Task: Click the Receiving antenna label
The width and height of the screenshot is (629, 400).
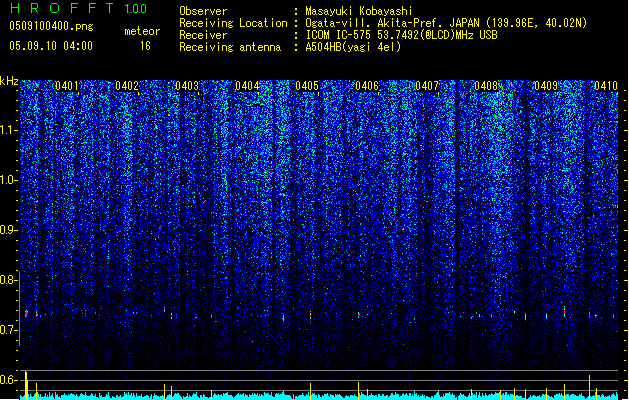Action: tap(230, 47)
